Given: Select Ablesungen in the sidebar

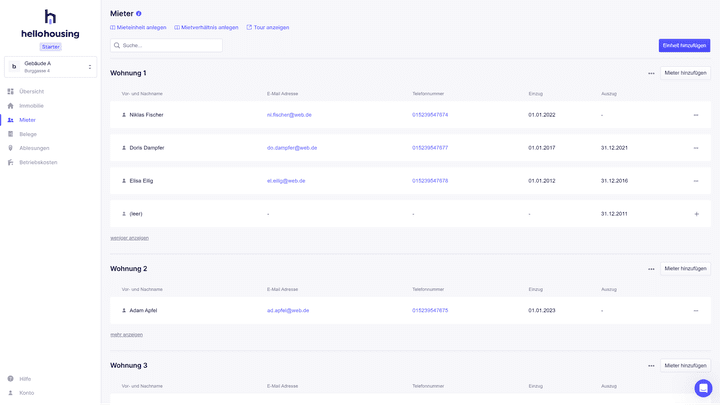Looking at the screenshot, I should [x=34, y=148].
